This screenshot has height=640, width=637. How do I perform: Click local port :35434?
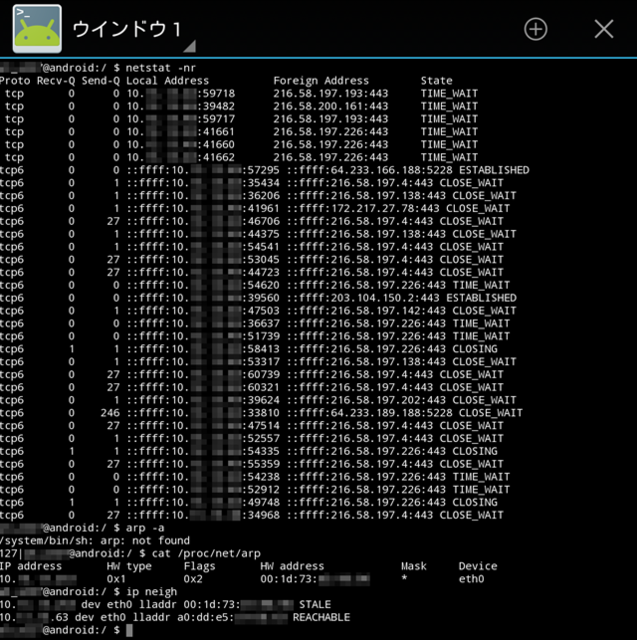click(x=261, y=183)
